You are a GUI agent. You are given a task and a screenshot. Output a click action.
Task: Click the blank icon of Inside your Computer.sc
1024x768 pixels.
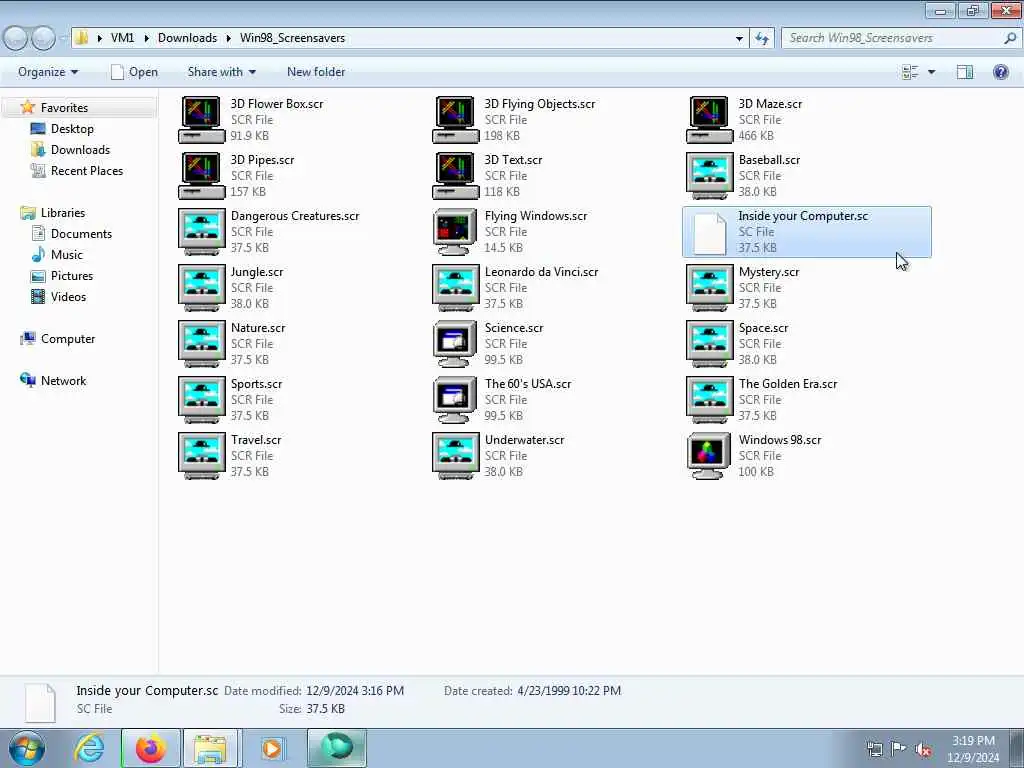pos(709,232)
